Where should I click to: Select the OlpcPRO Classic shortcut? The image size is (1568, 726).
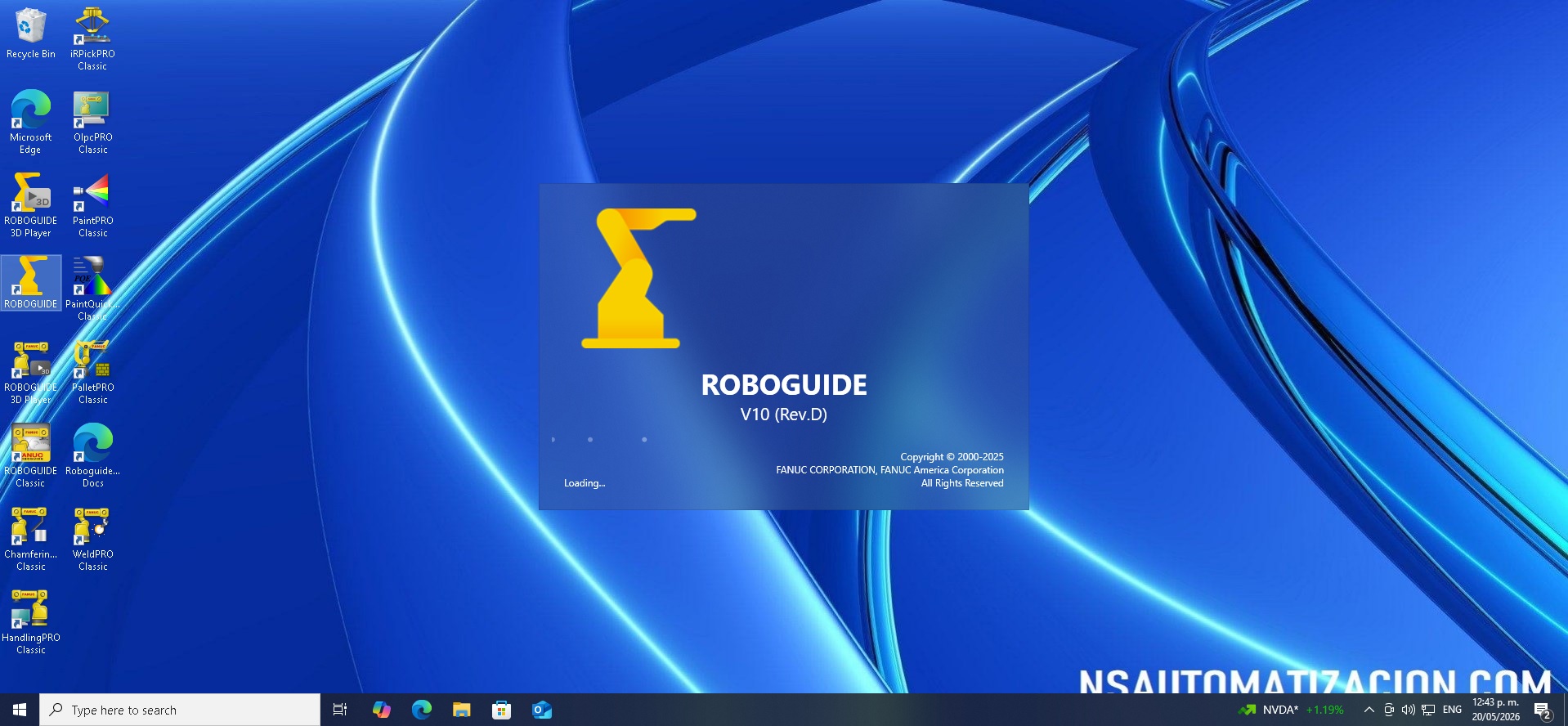click(92, 122)
